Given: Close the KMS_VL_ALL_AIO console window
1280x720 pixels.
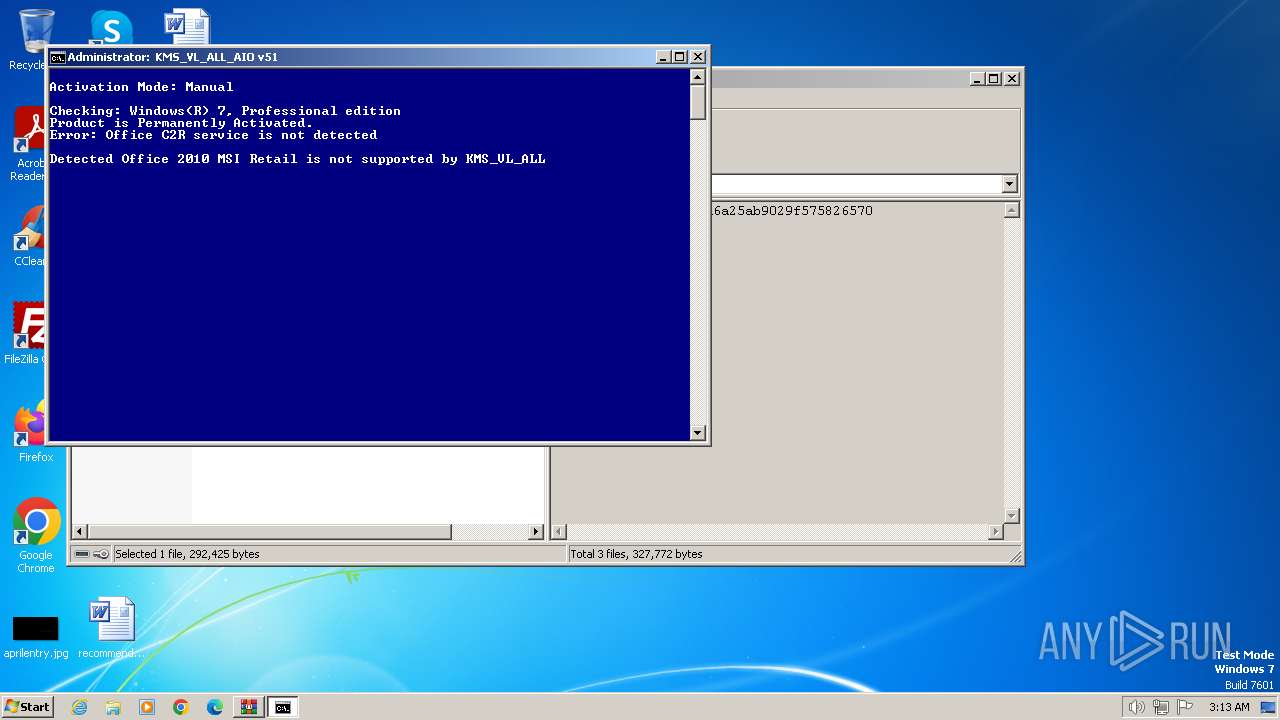Looking at the screenshot, I should point(698,57).
